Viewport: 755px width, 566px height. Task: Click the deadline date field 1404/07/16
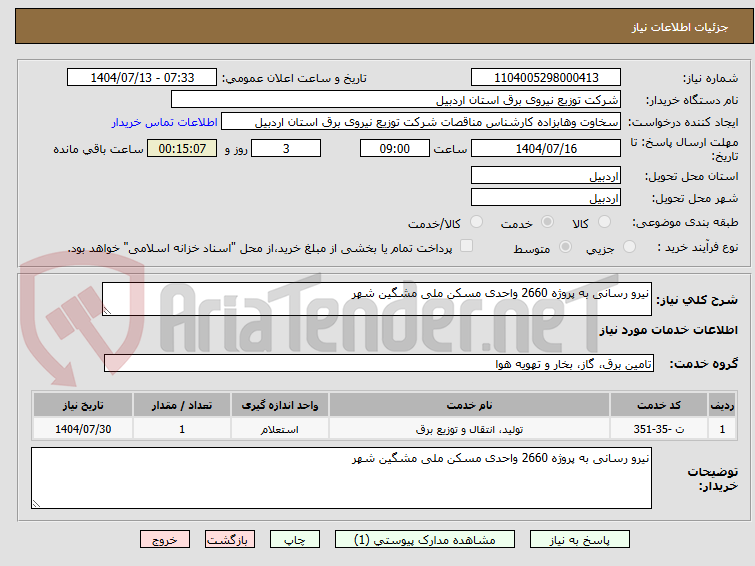point(546,148)
